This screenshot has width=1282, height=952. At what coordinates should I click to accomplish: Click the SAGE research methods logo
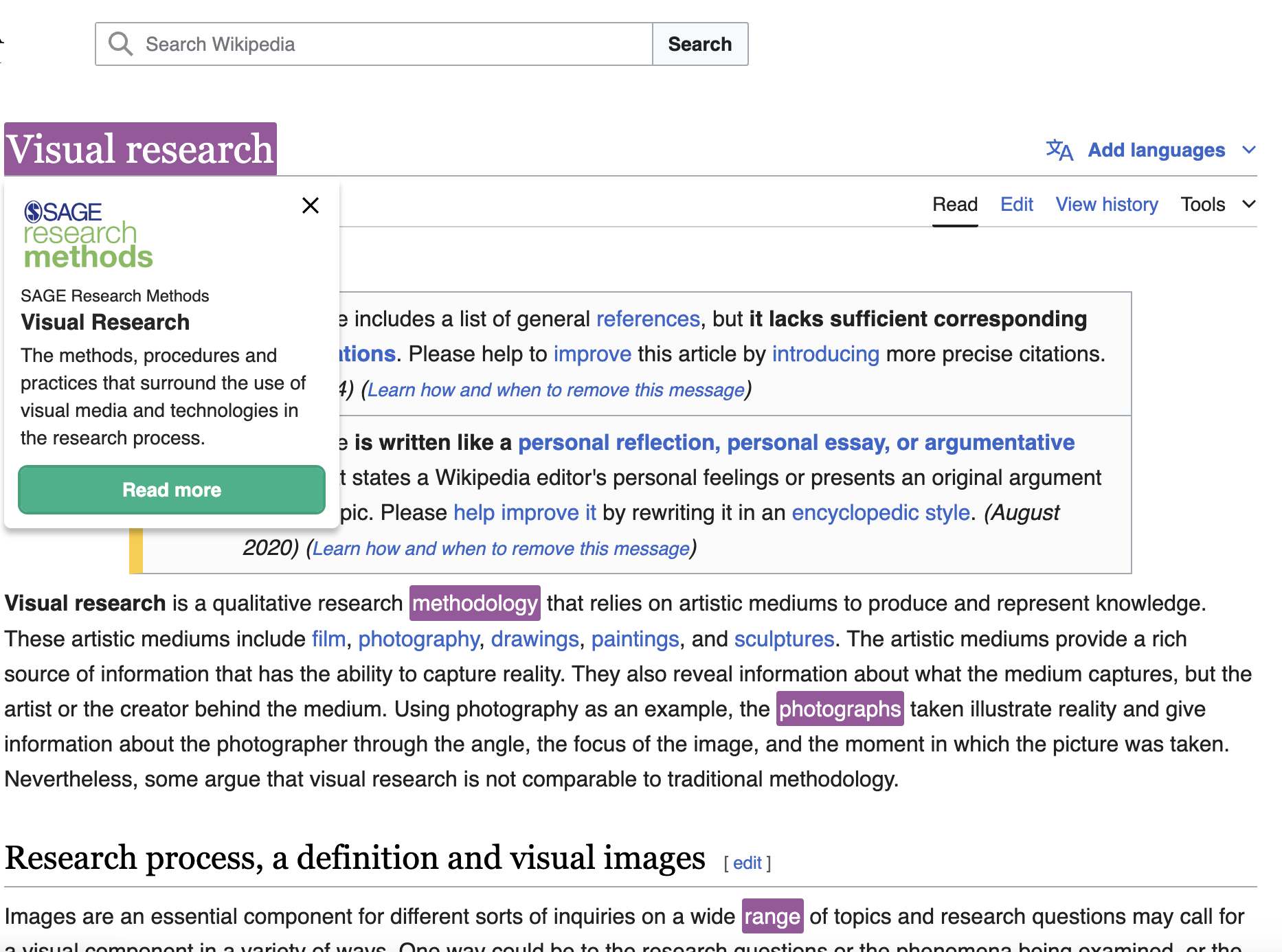88,235
